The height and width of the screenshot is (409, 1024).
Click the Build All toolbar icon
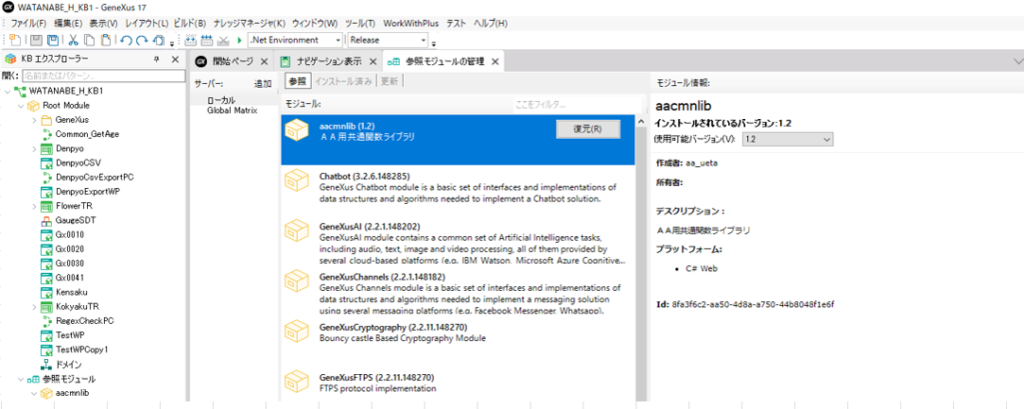[191, 40]
